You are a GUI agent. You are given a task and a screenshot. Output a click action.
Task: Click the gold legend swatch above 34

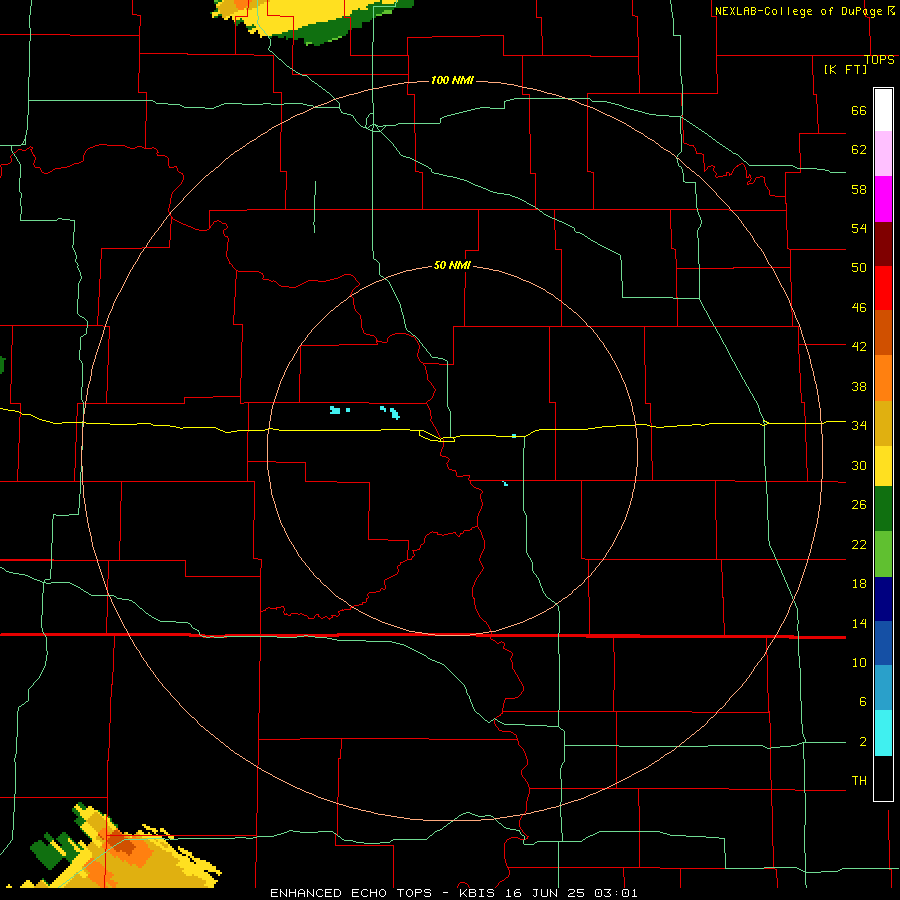[883, 423]
